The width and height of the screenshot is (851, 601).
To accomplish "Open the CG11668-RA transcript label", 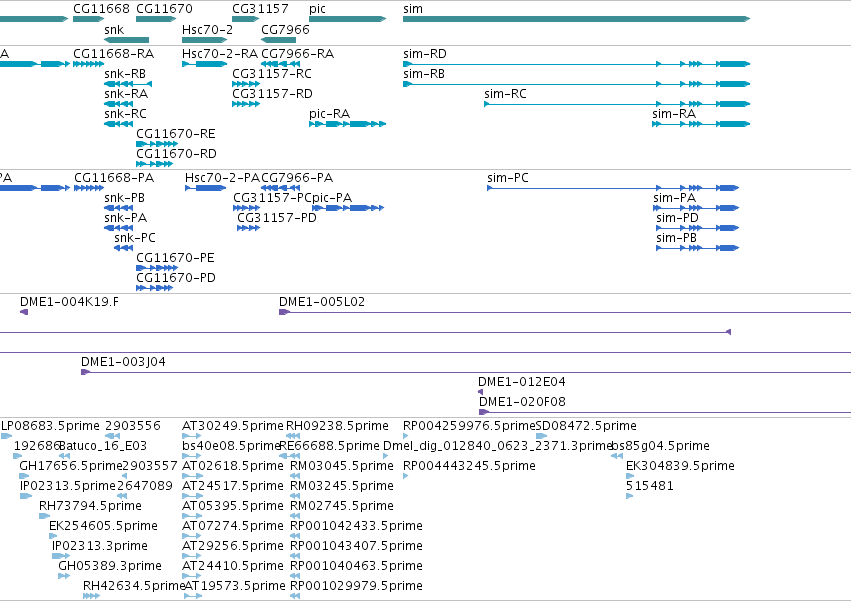I will (113, 54).
